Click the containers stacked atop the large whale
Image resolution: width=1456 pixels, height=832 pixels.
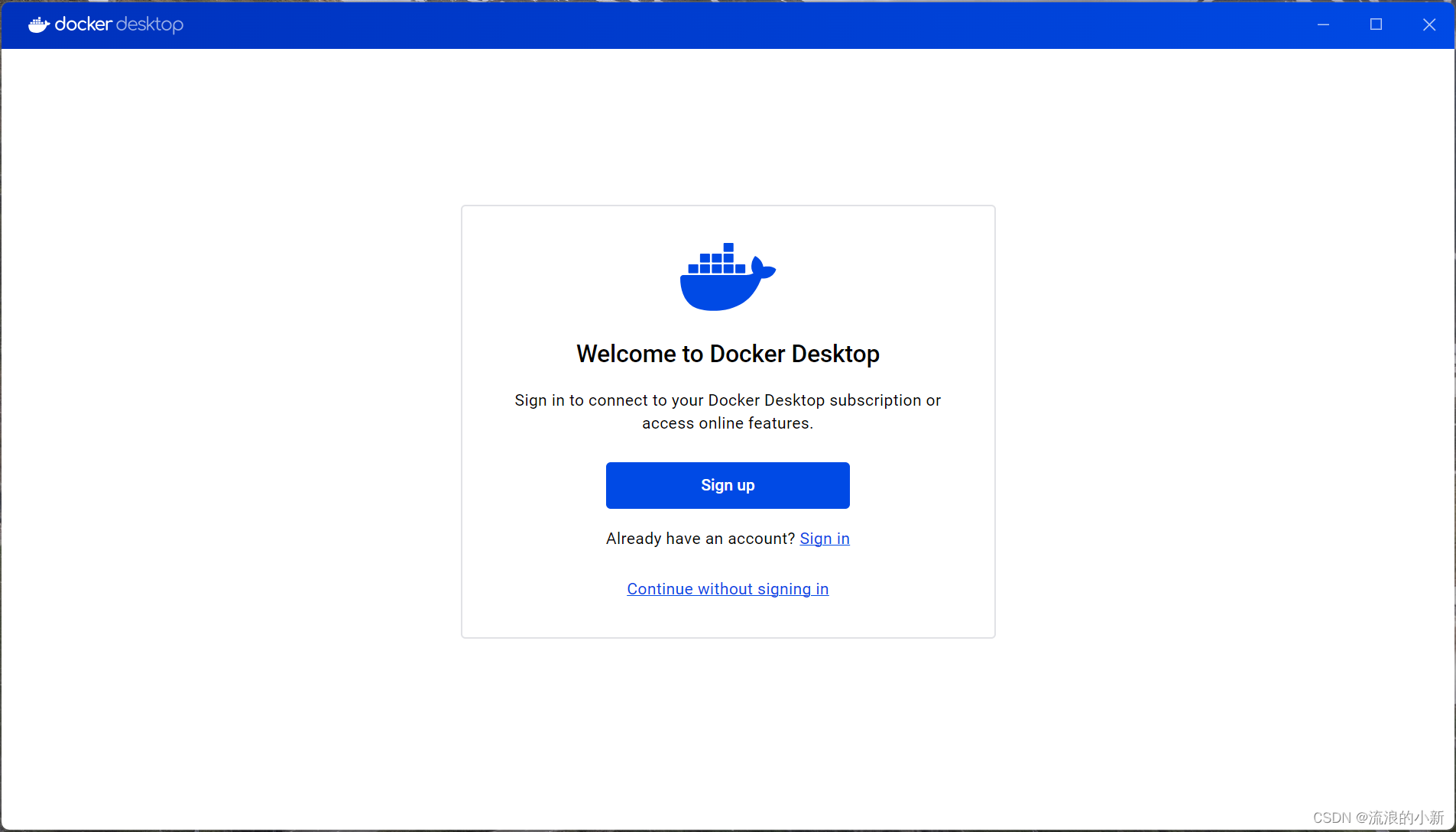pos(717,260)
